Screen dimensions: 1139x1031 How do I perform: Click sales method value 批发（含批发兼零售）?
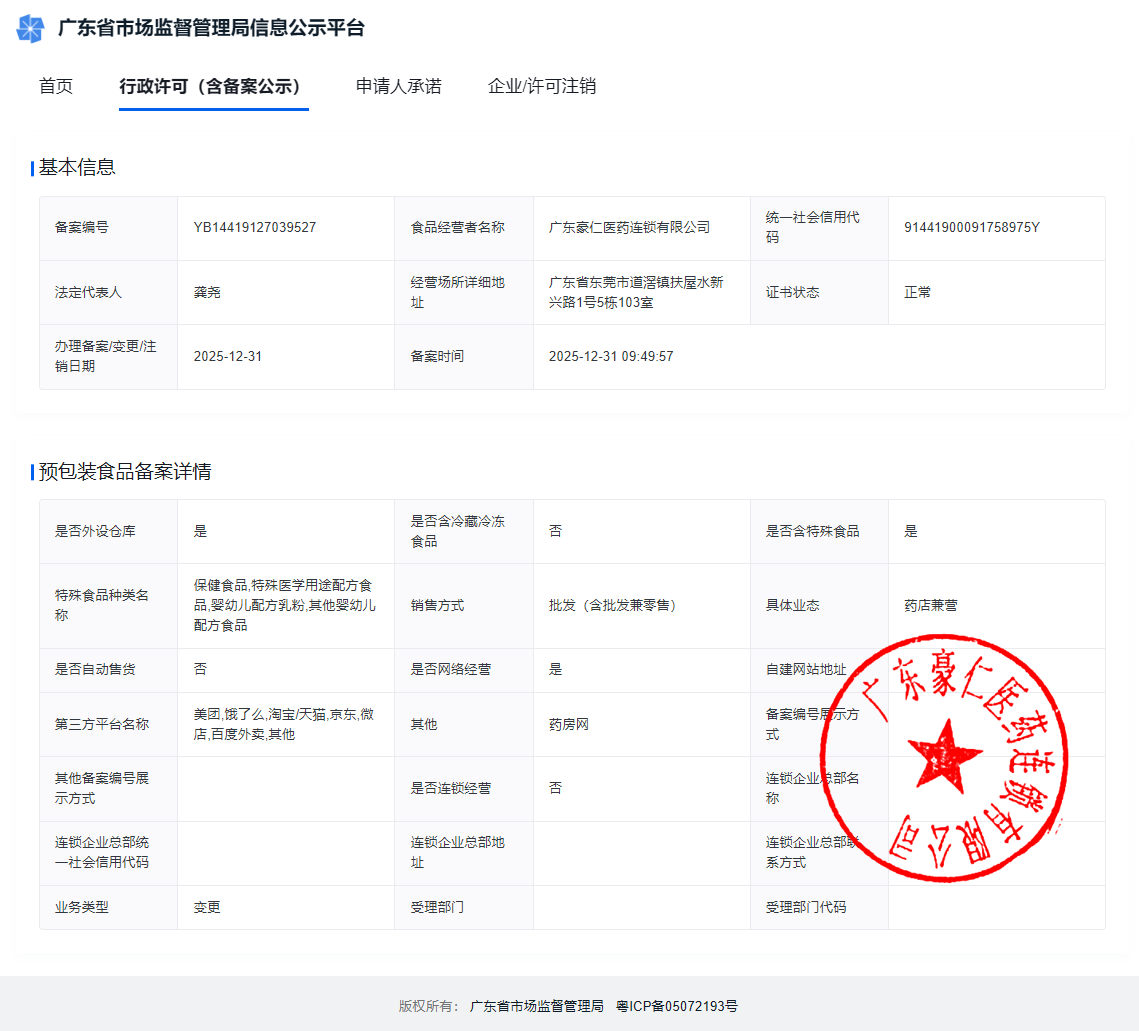[612, 605]
